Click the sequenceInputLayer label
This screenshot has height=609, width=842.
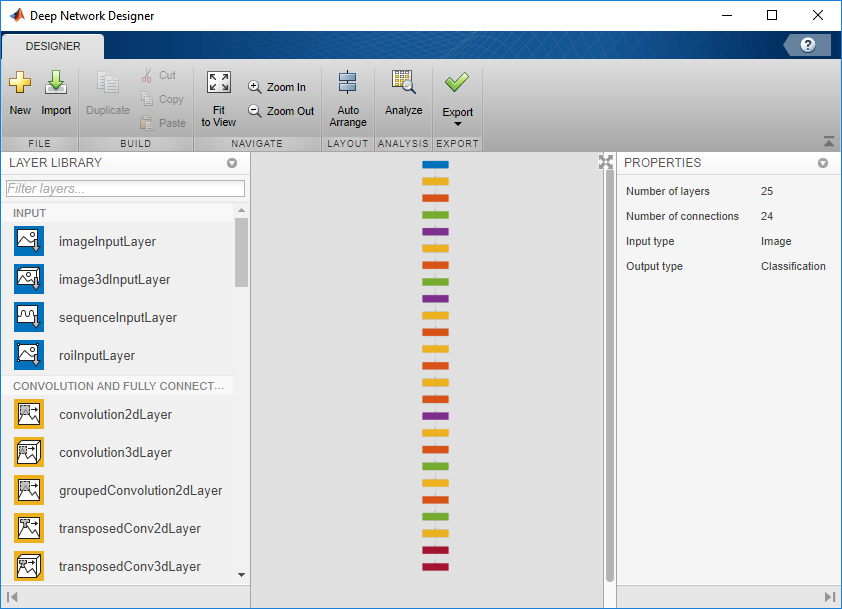(118, 317)
